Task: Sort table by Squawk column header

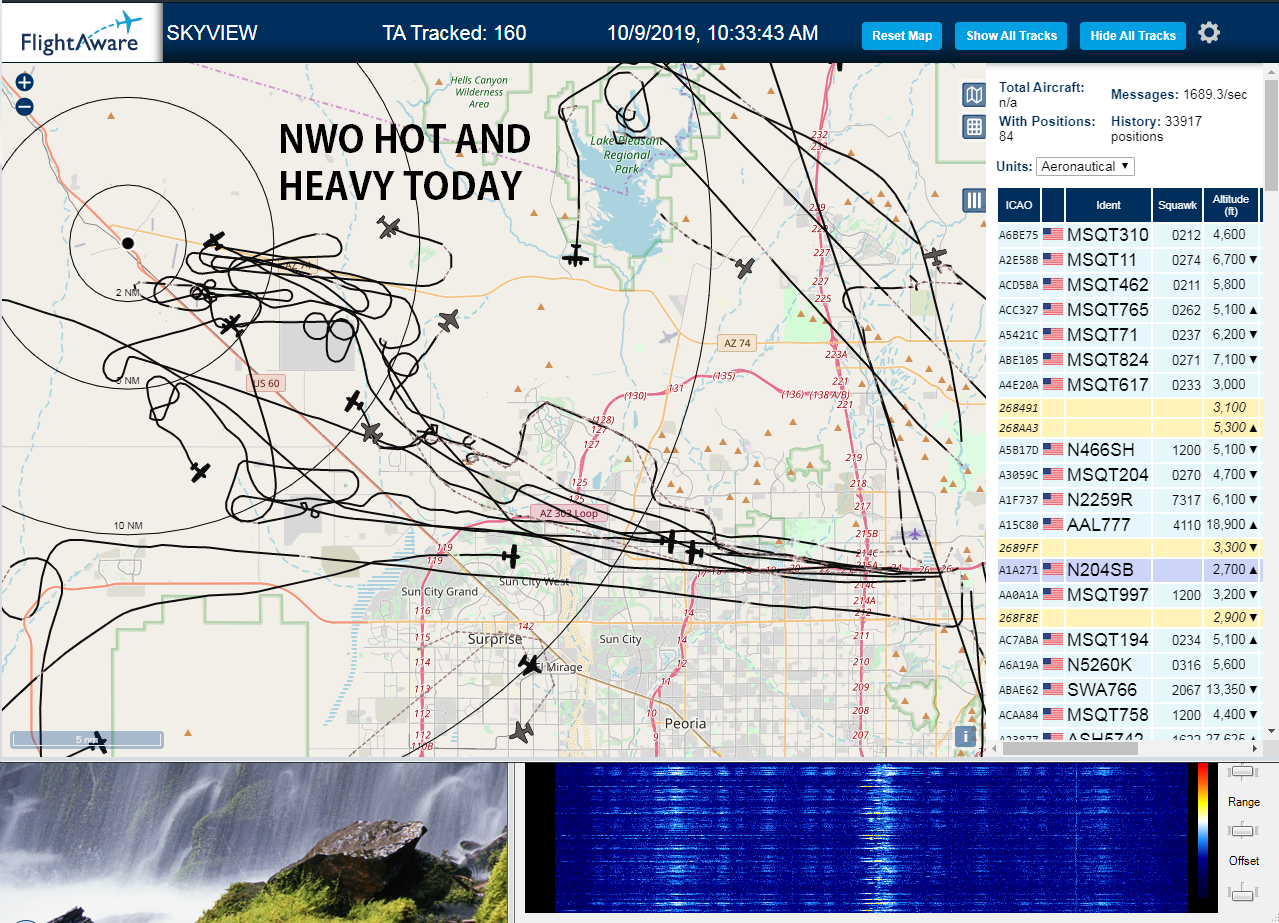Action: (x=1176, y=205)
